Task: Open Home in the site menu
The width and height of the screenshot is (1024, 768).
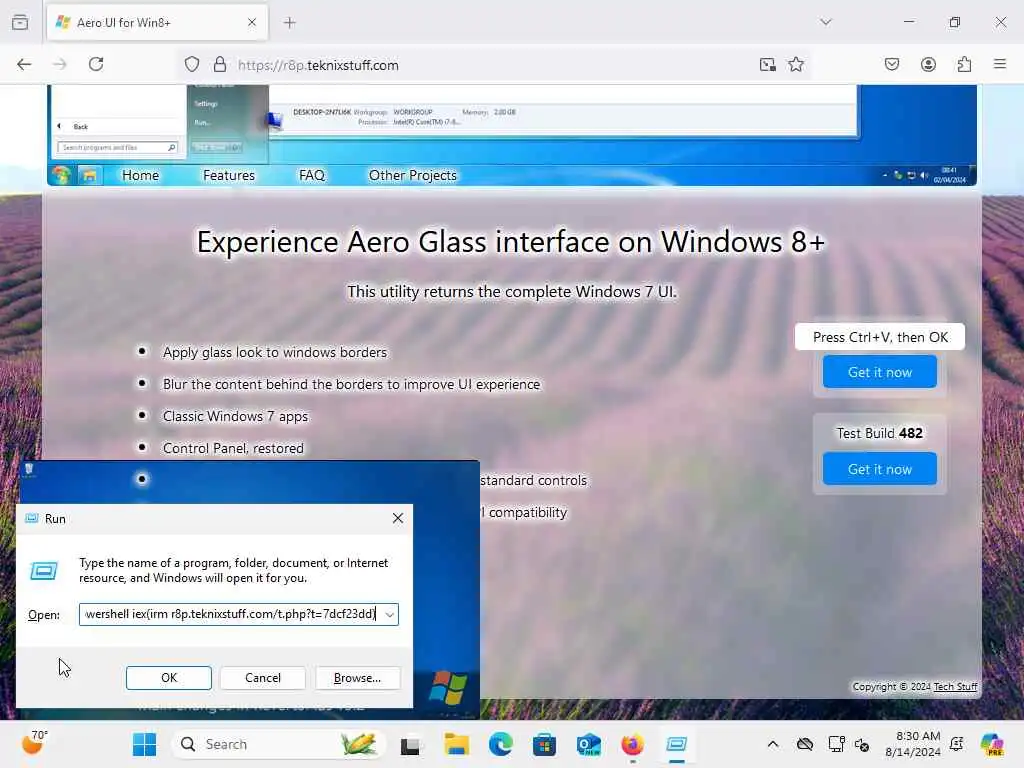Action: 140,175
